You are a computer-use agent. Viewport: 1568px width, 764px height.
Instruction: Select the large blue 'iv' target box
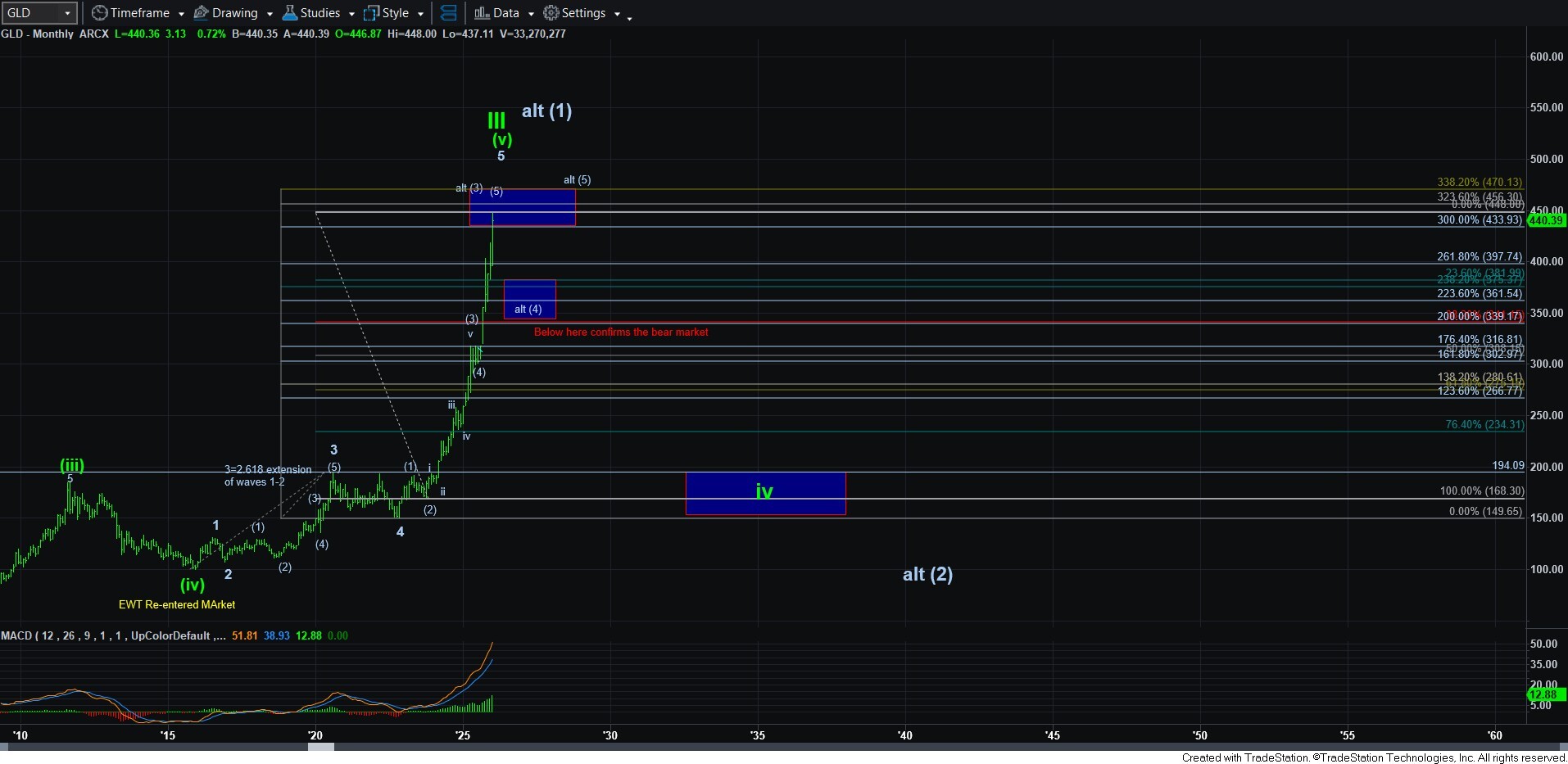(764, 493)
